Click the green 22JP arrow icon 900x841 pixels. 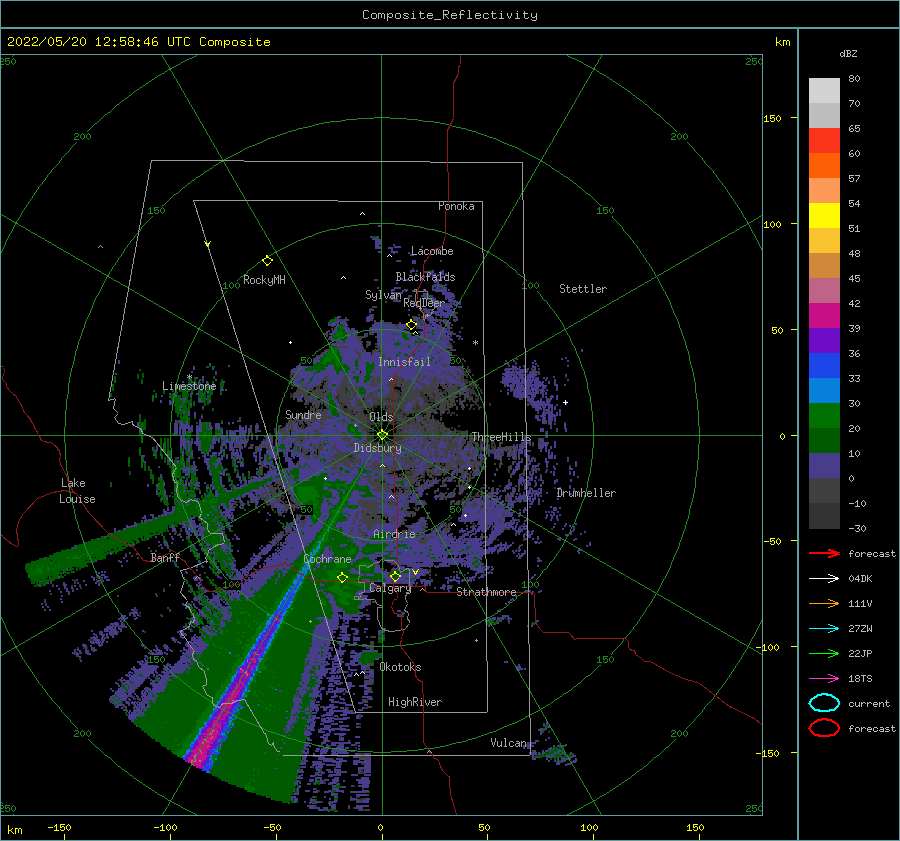point(824,653)
